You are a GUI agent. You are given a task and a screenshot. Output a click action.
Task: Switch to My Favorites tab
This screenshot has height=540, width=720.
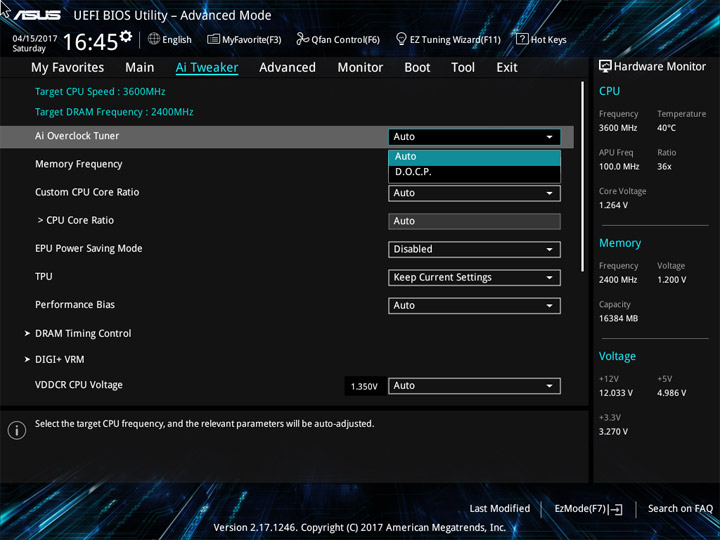68,68
